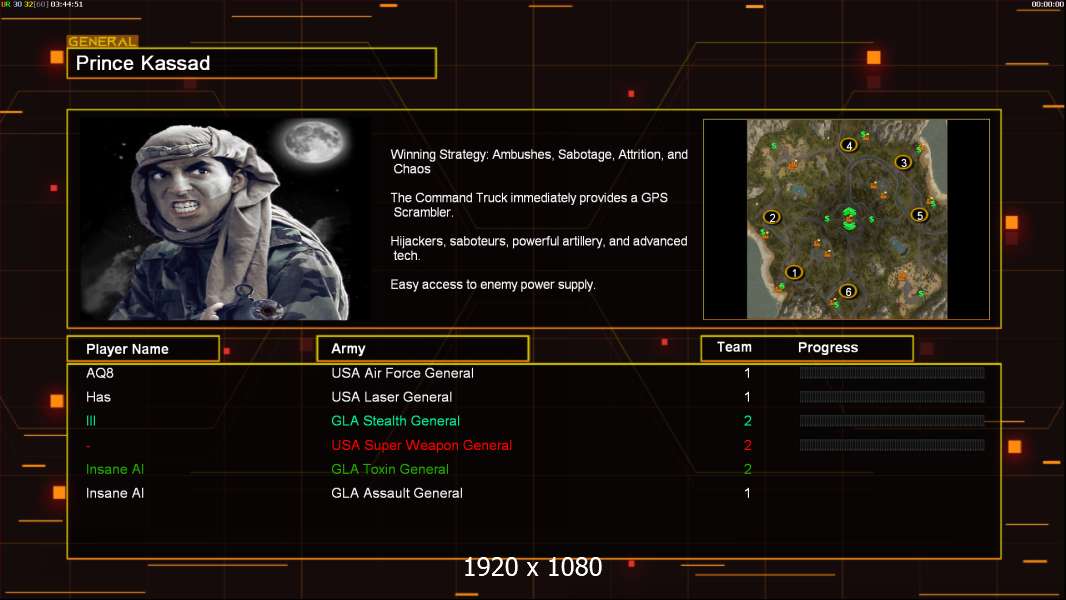Click the Army column header
The height and width of the screenshot is (600, 1066).
pyautogui.click(x=423, y=349)
